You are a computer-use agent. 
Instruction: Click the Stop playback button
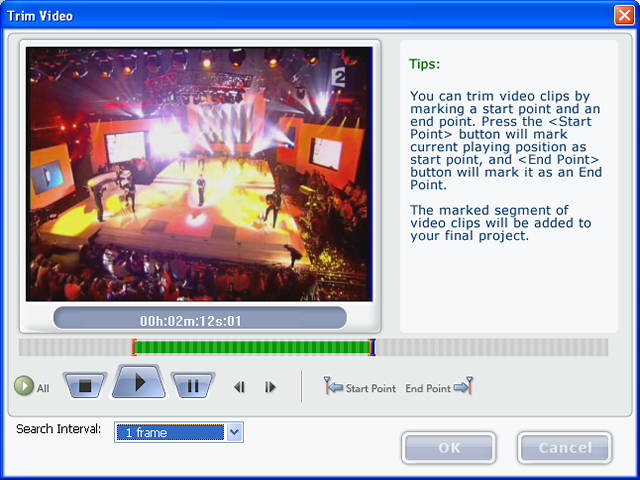[x=85, y=385]
